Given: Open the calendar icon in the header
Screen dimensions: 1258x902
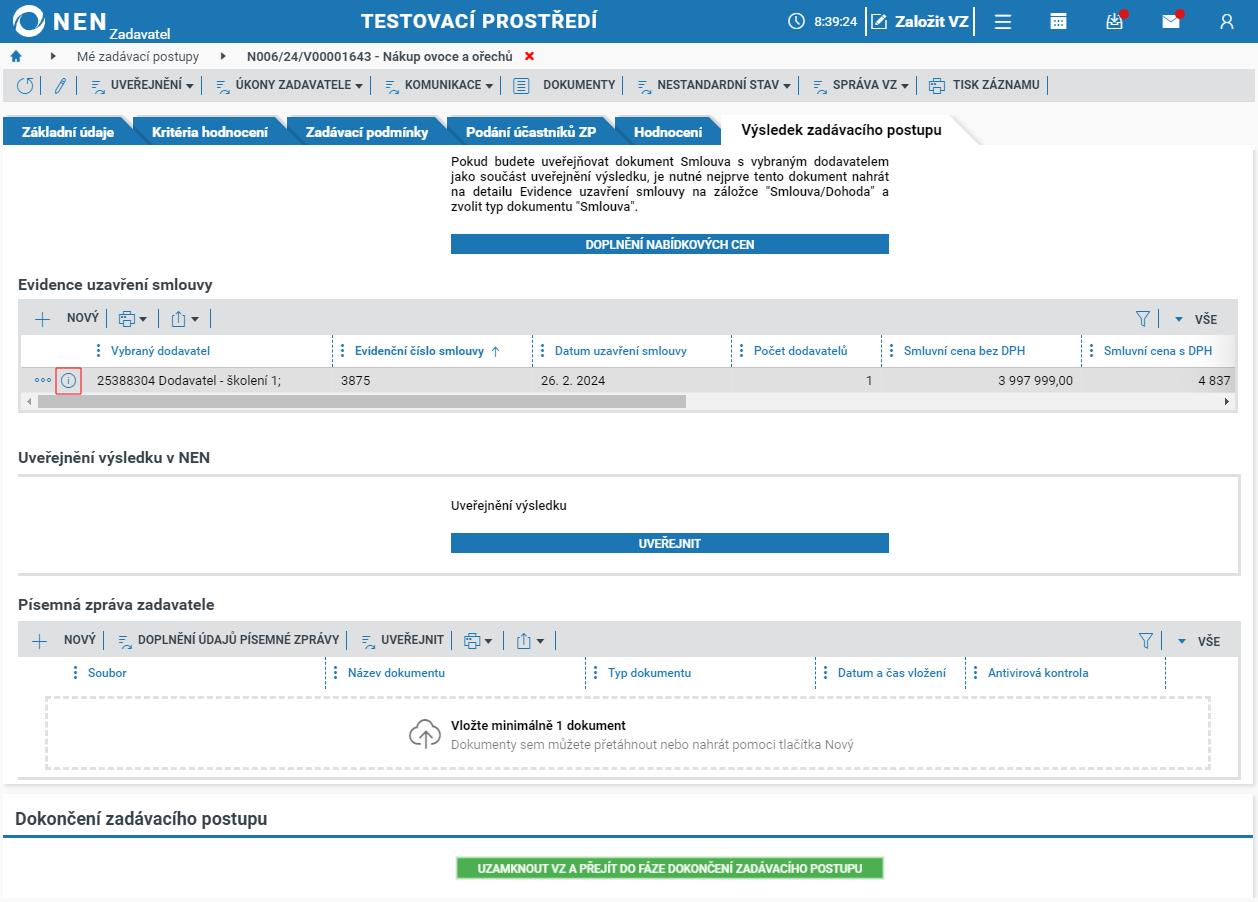Looking at the screenshot, I should coord(1058,21).
